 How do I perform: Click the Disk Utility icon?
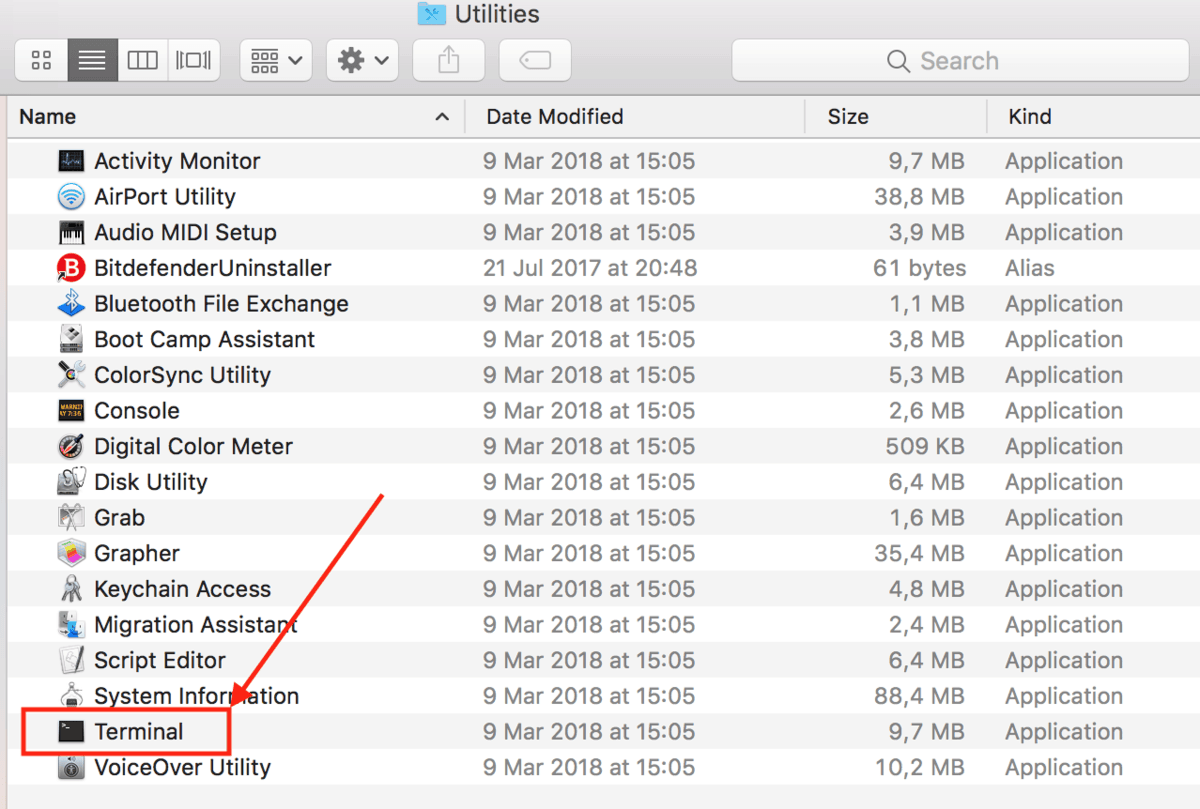(72, 482)
